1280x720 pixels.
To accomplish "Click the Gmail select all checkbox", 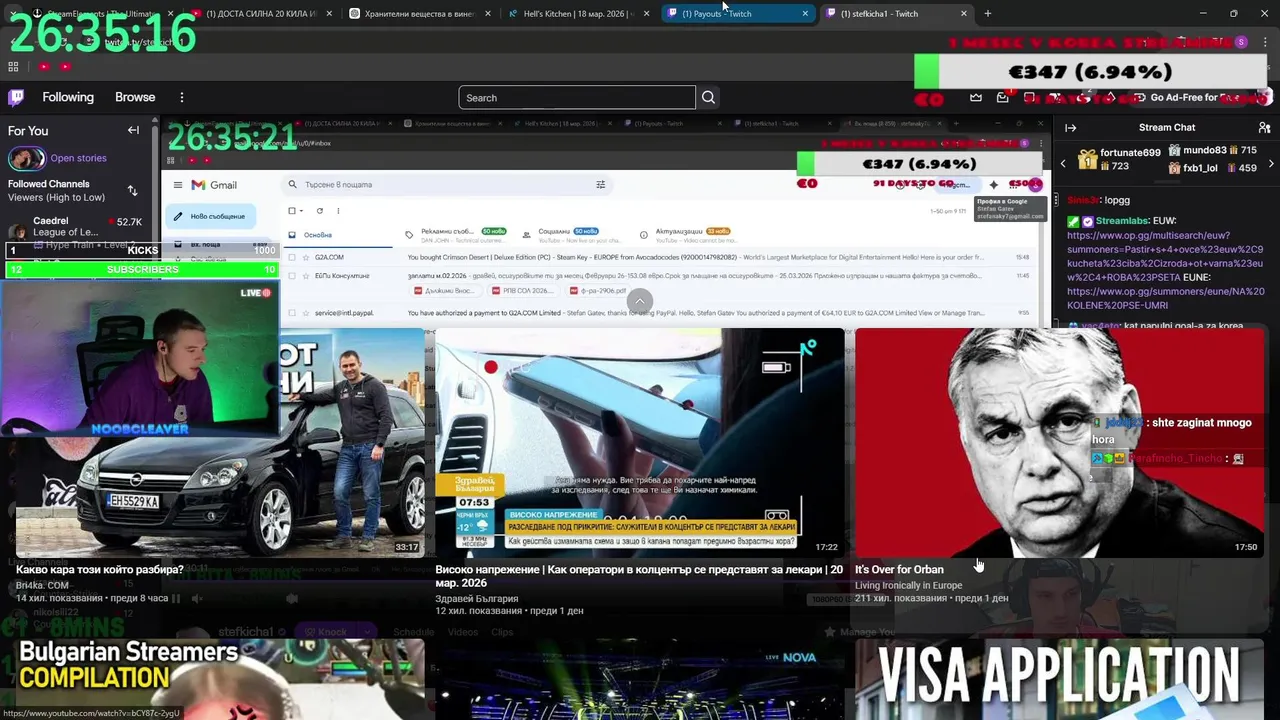I will pyautogui.click(x=292, y=211).
